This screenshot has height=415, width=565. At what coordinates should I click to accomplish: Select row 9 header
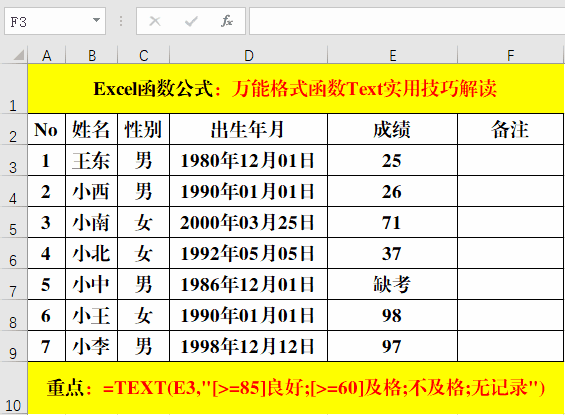click(14, 346)
